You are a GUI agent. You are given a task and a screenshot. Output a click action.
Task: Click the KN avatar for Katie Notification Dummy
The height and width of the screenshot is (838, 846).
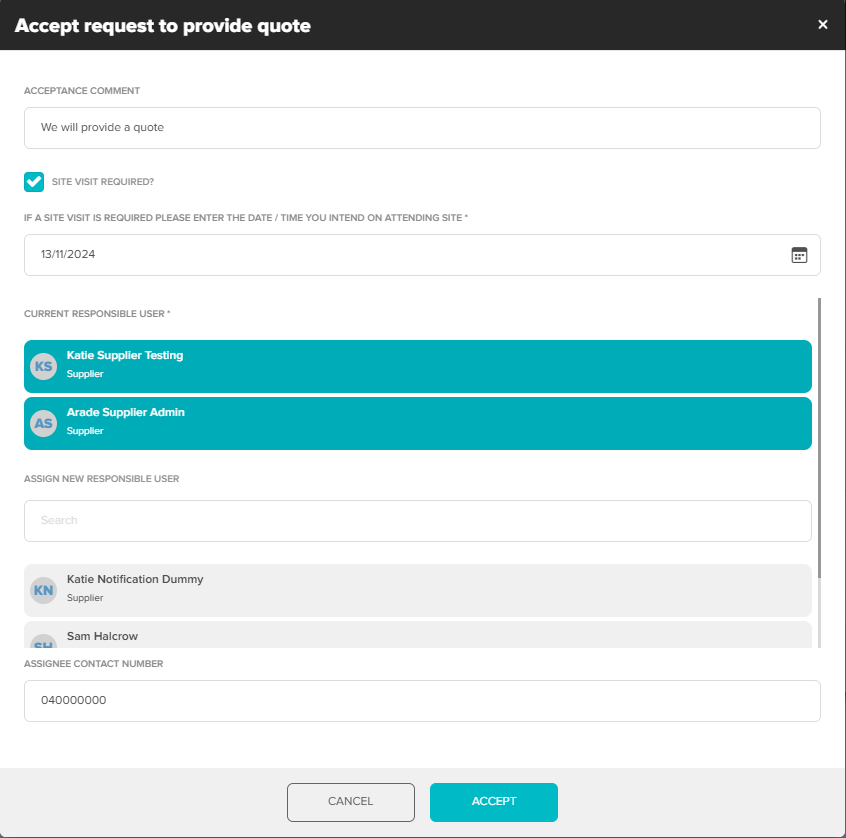(x=43, y=591)
